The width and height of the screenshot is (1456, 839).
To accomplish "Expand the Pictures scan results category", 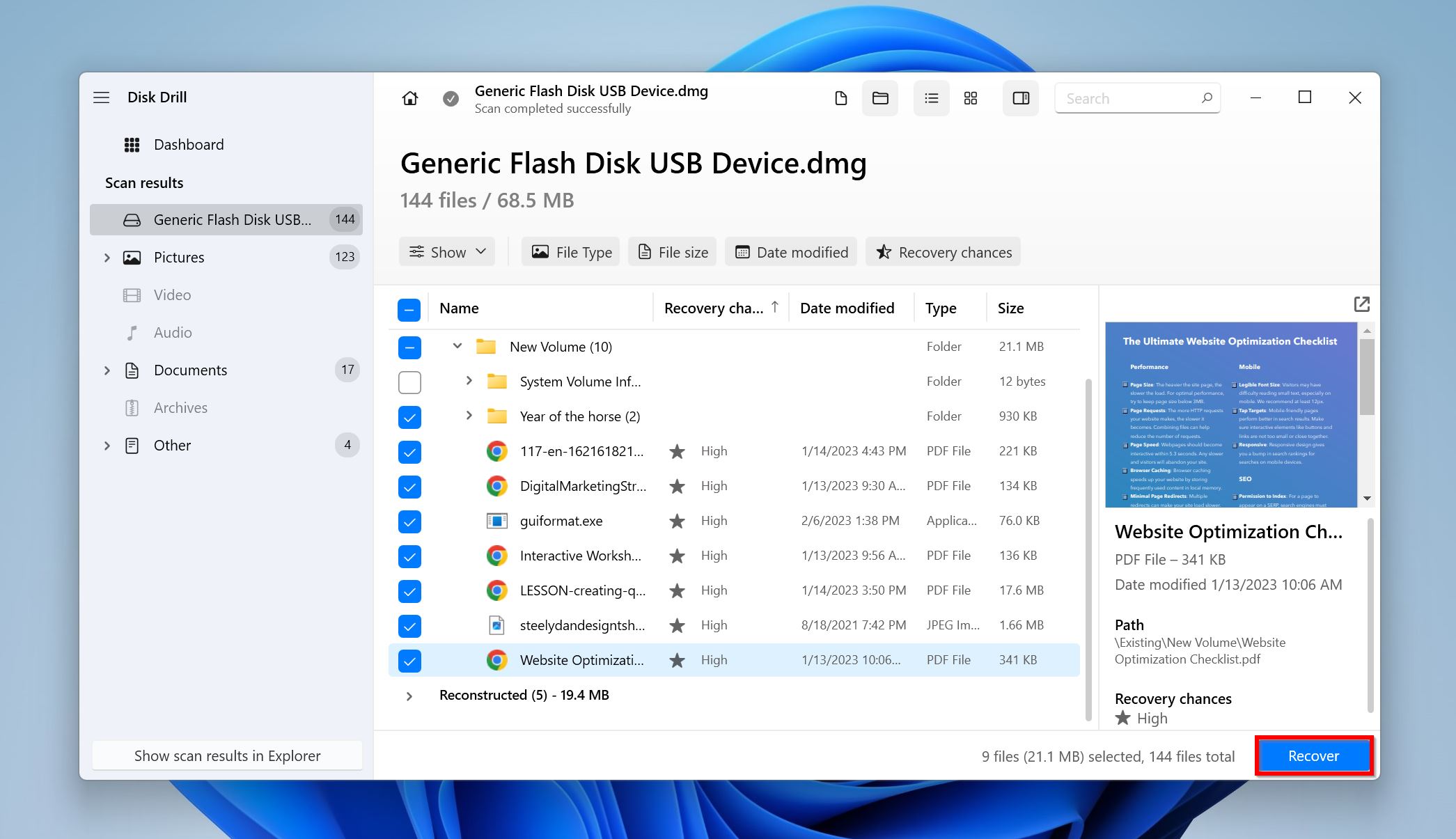I will pyautogui.click(x=107, y=257).
